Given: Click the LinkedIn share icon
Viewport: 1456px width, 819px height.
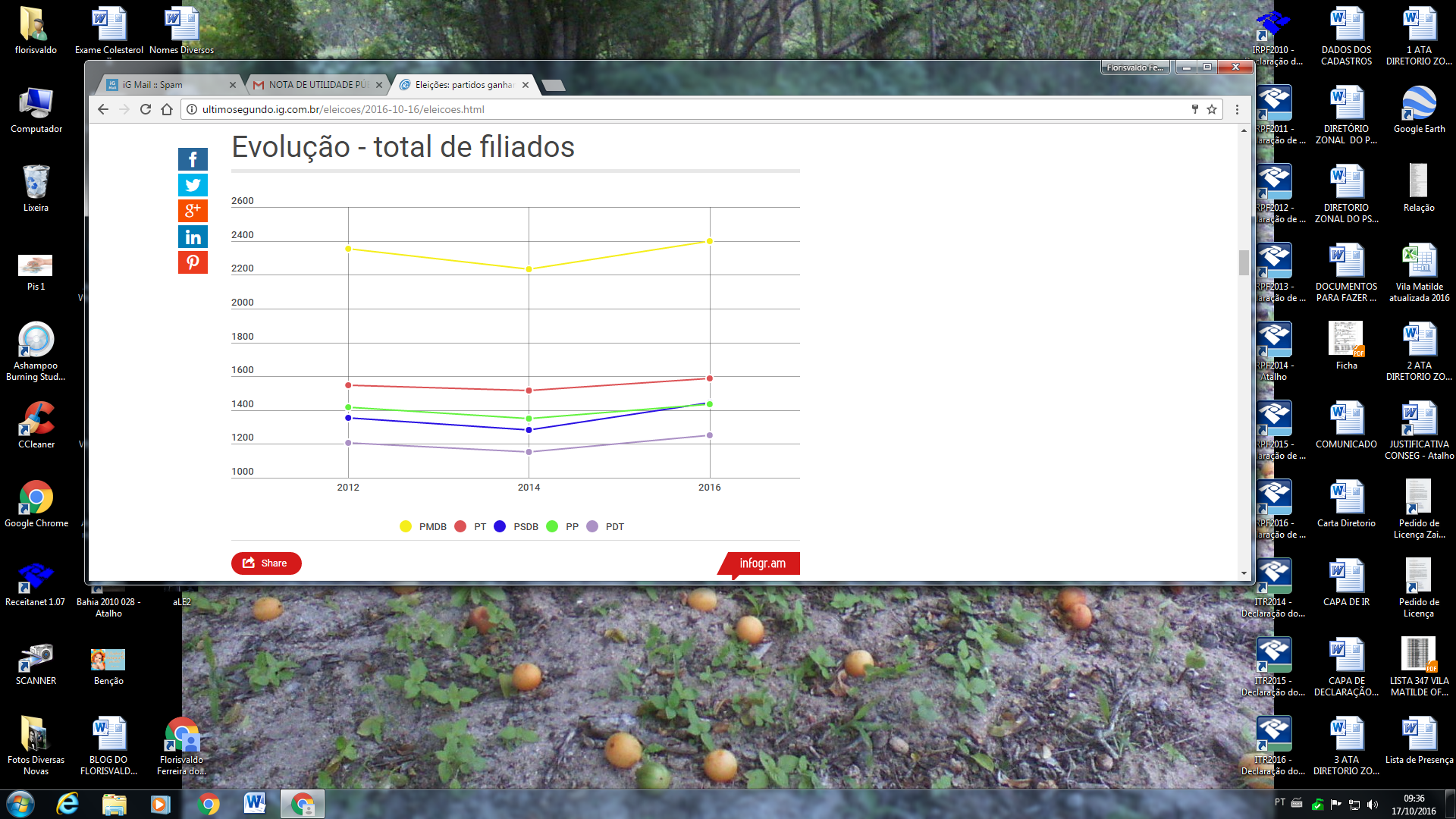Looking at the screenshot, I should click(x=193, y=237).
